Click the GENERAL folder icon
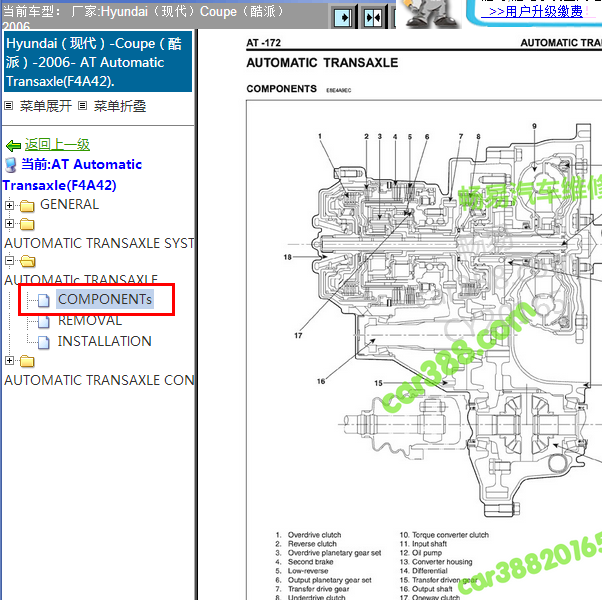 (x=27, y=206)
